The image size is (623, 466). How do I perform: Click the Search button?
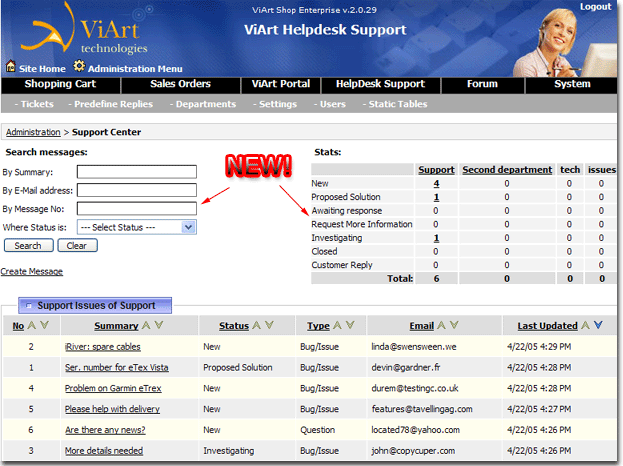(28, 246)
